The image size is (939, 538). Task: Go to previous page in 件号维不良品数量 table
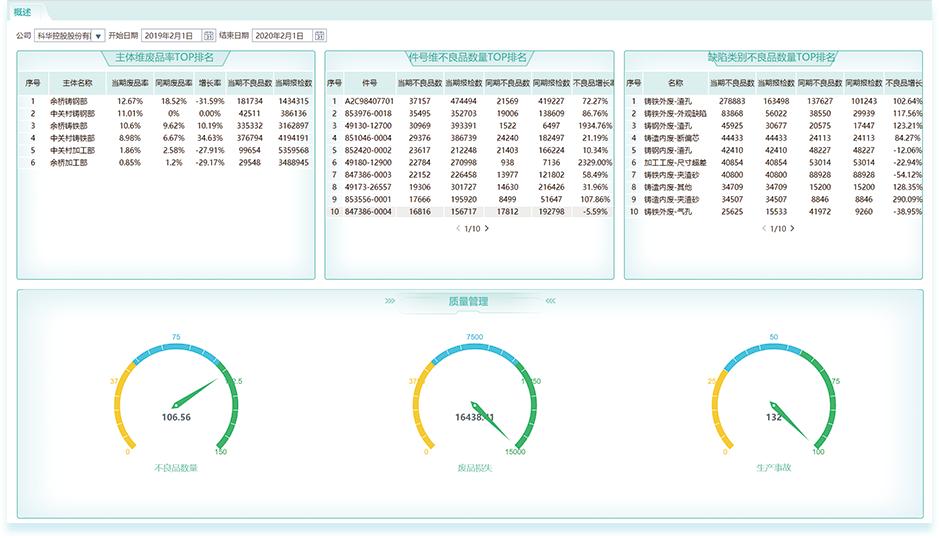[457, 229]
